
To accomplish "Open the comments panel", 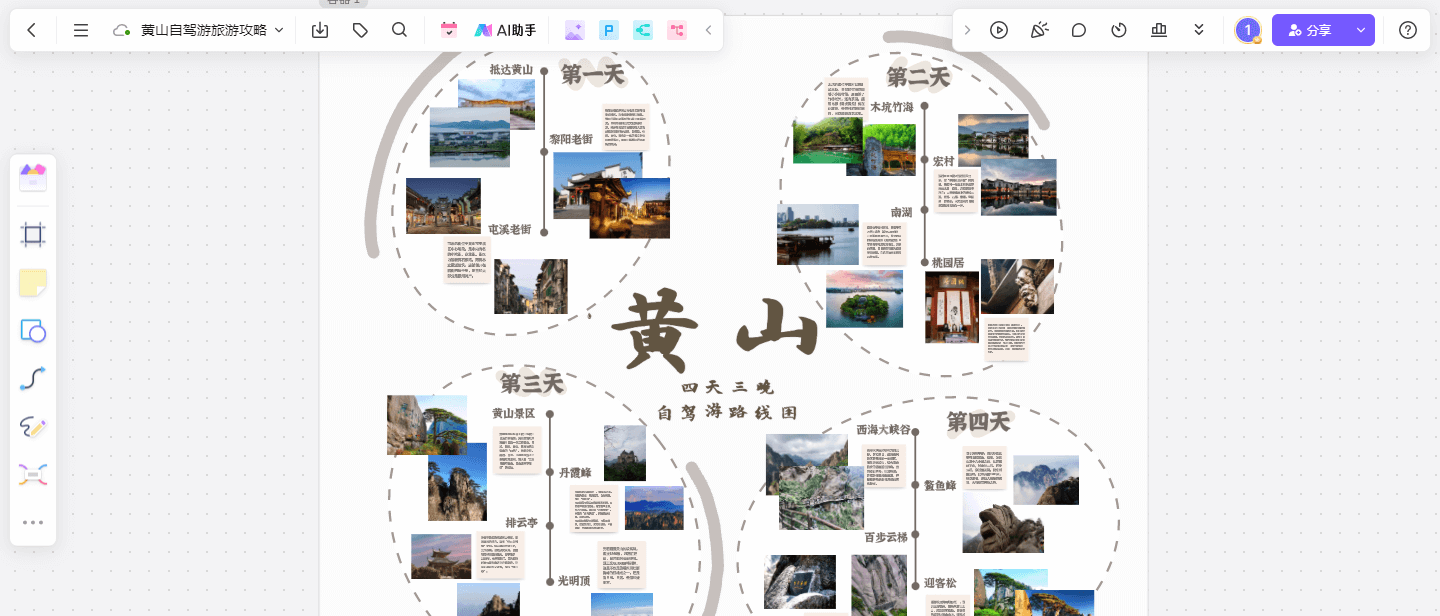I will point(1079,30).
